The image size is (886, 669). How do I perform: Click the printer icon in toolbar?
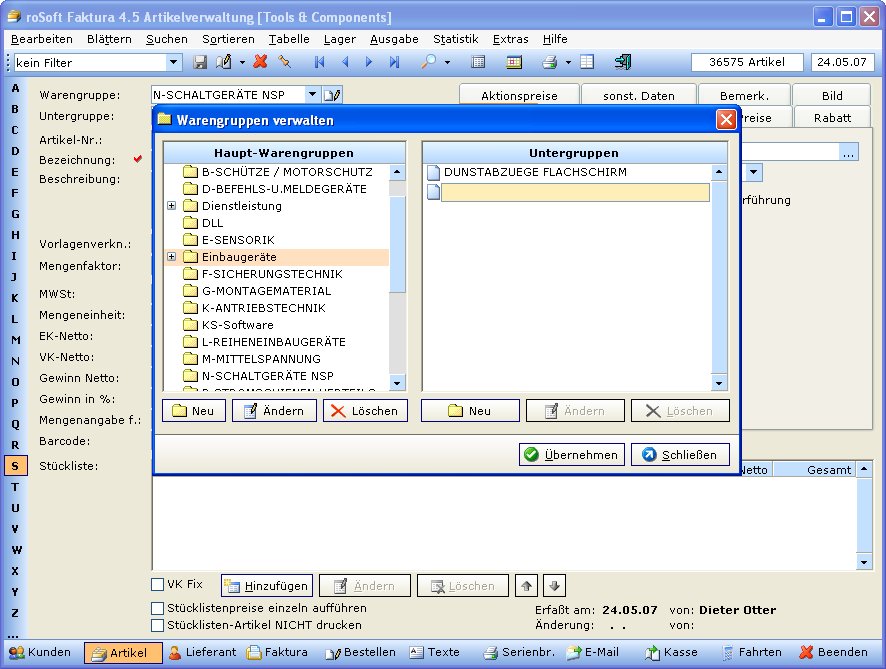[549, 62]
